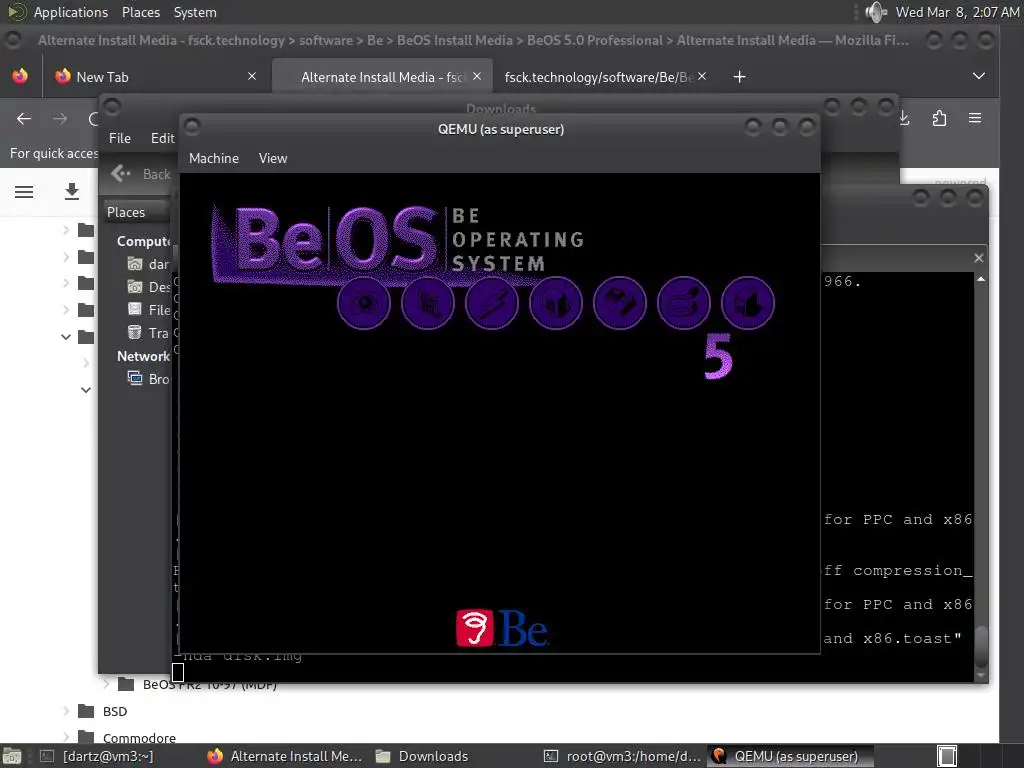Open Firefox downloads arrow in toolbar
This screenshot has width=1024, height=768.
(x=904, y=118)
